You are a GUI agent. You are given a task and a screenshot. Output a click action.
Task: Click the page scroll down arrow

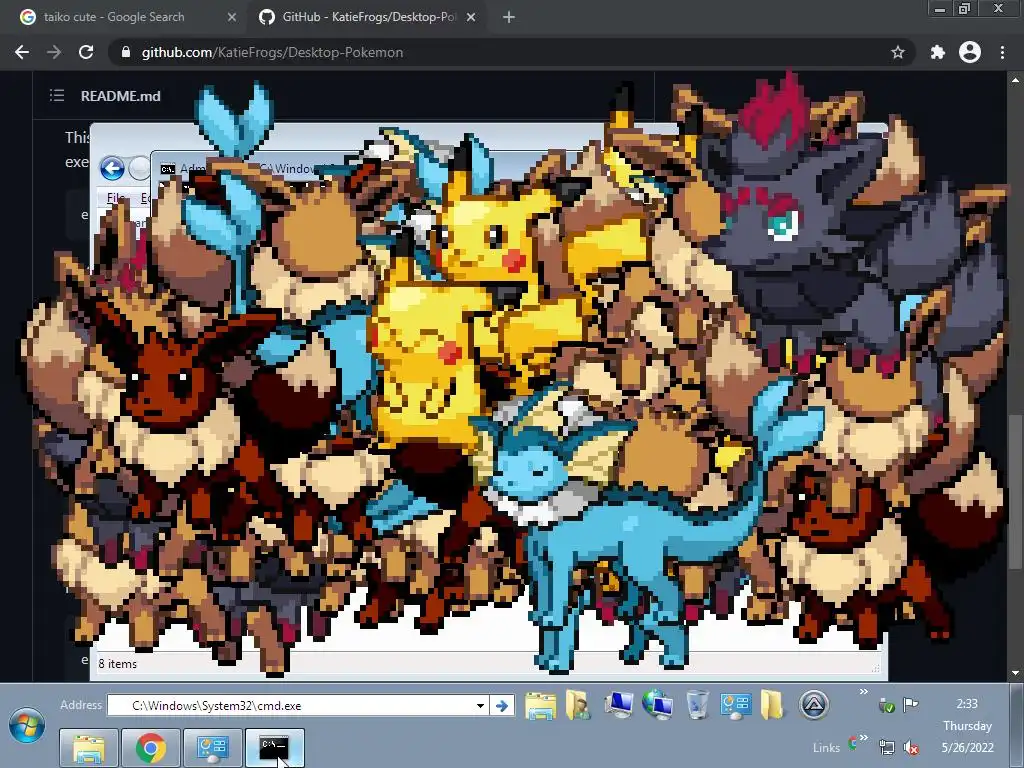click(x=1016, y=673)
